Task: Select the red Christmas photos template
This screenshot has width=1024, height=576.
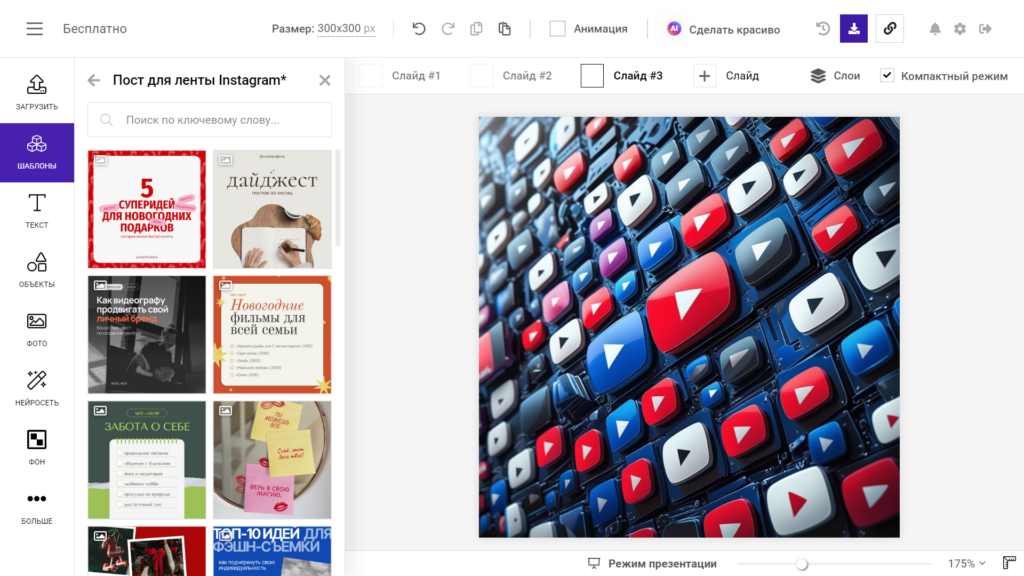Action: pyautogui.click(x=147, y=551)
